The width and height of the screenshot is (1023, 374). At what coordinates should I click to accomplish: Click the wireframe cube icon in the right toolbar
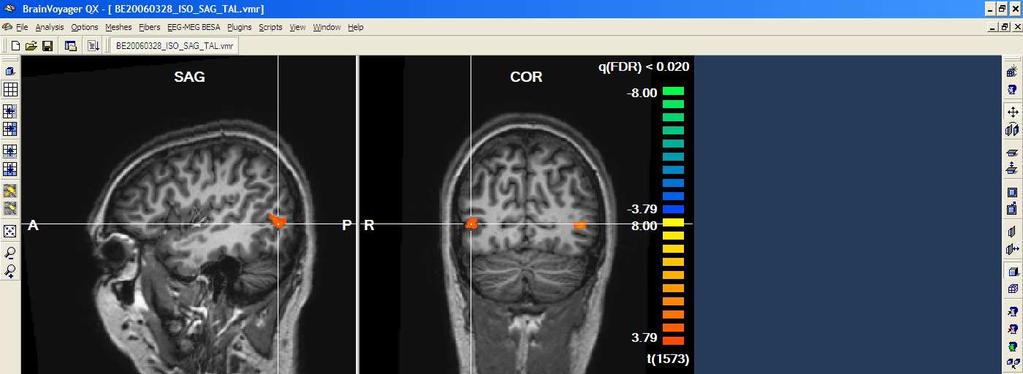pyautogui.click(x=1013, y=288)
